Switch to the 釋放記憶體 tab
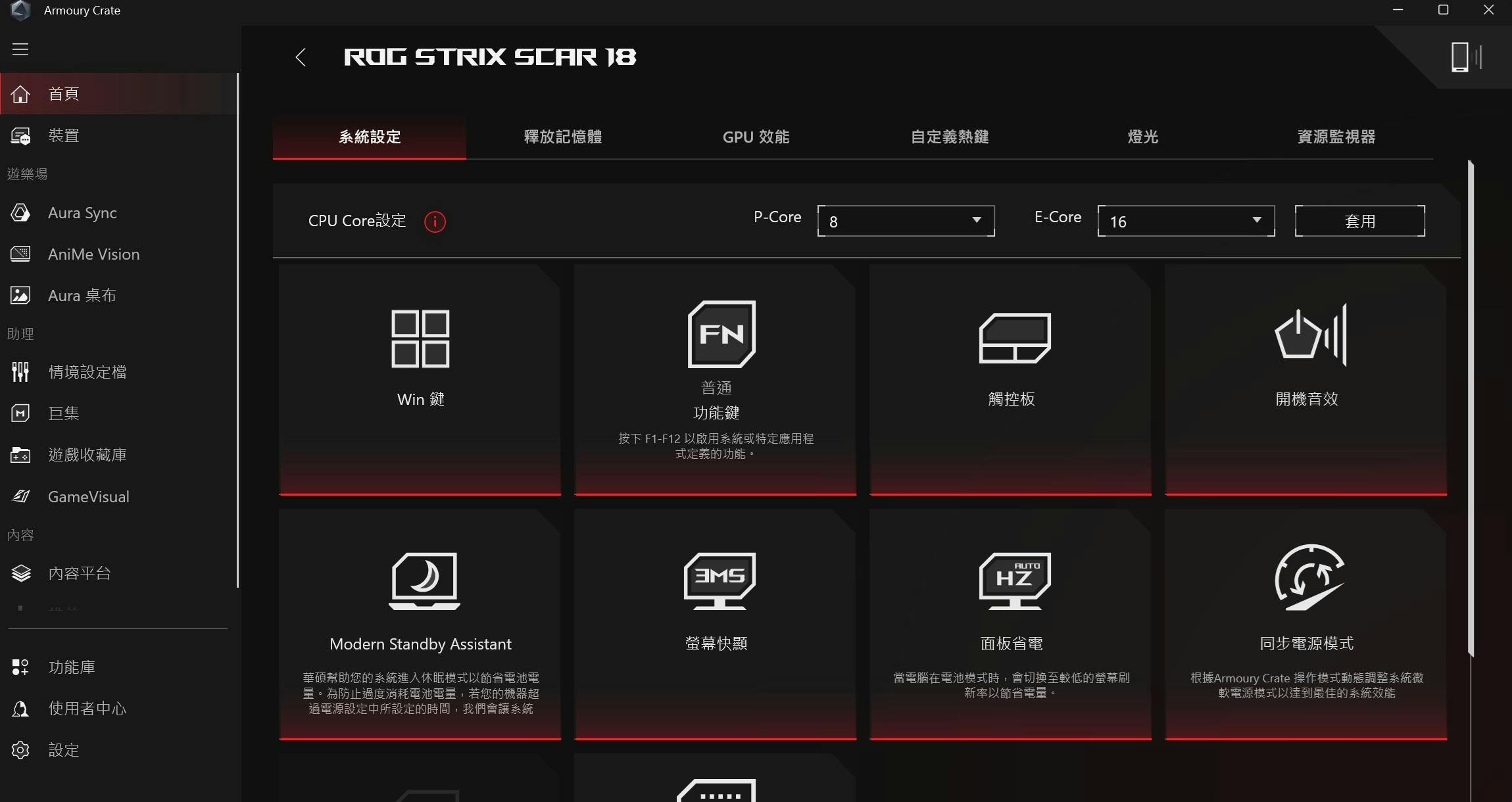 (x=563, y=137)
